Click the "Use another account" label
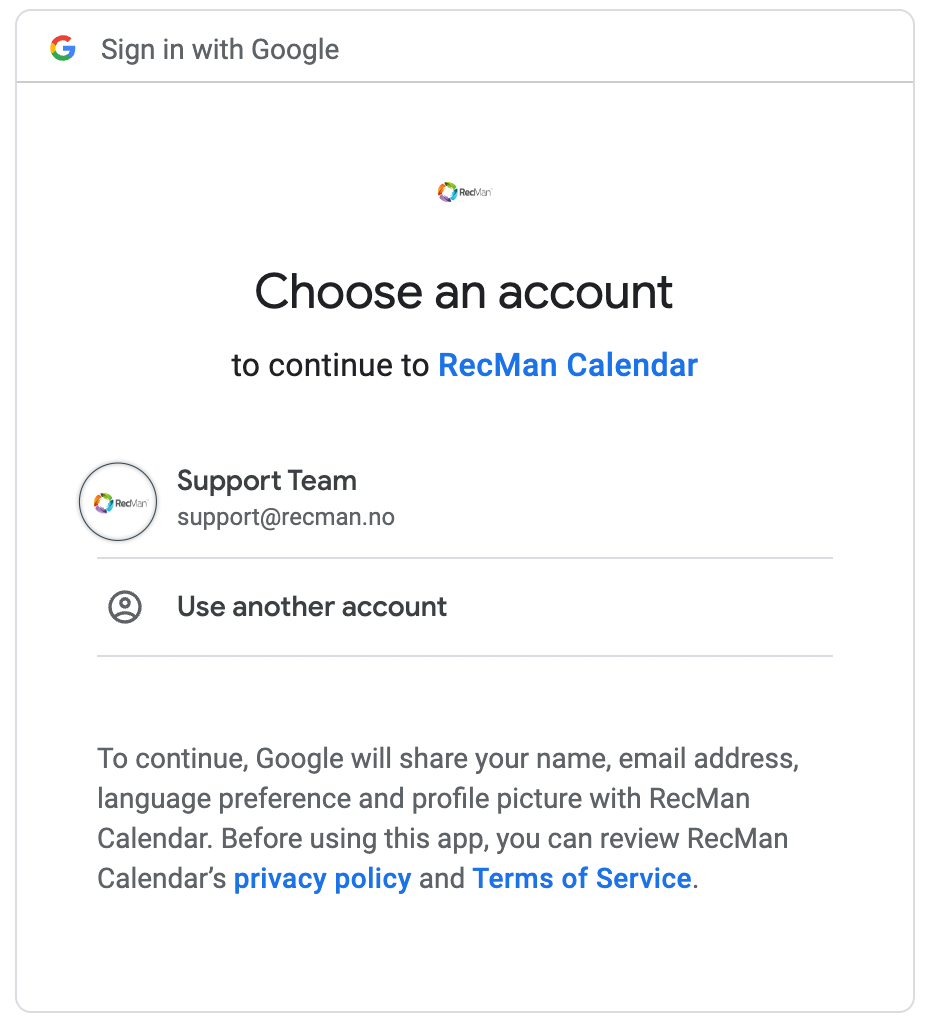The height and width of the screenshot is (1022, 926). (312, 607)
